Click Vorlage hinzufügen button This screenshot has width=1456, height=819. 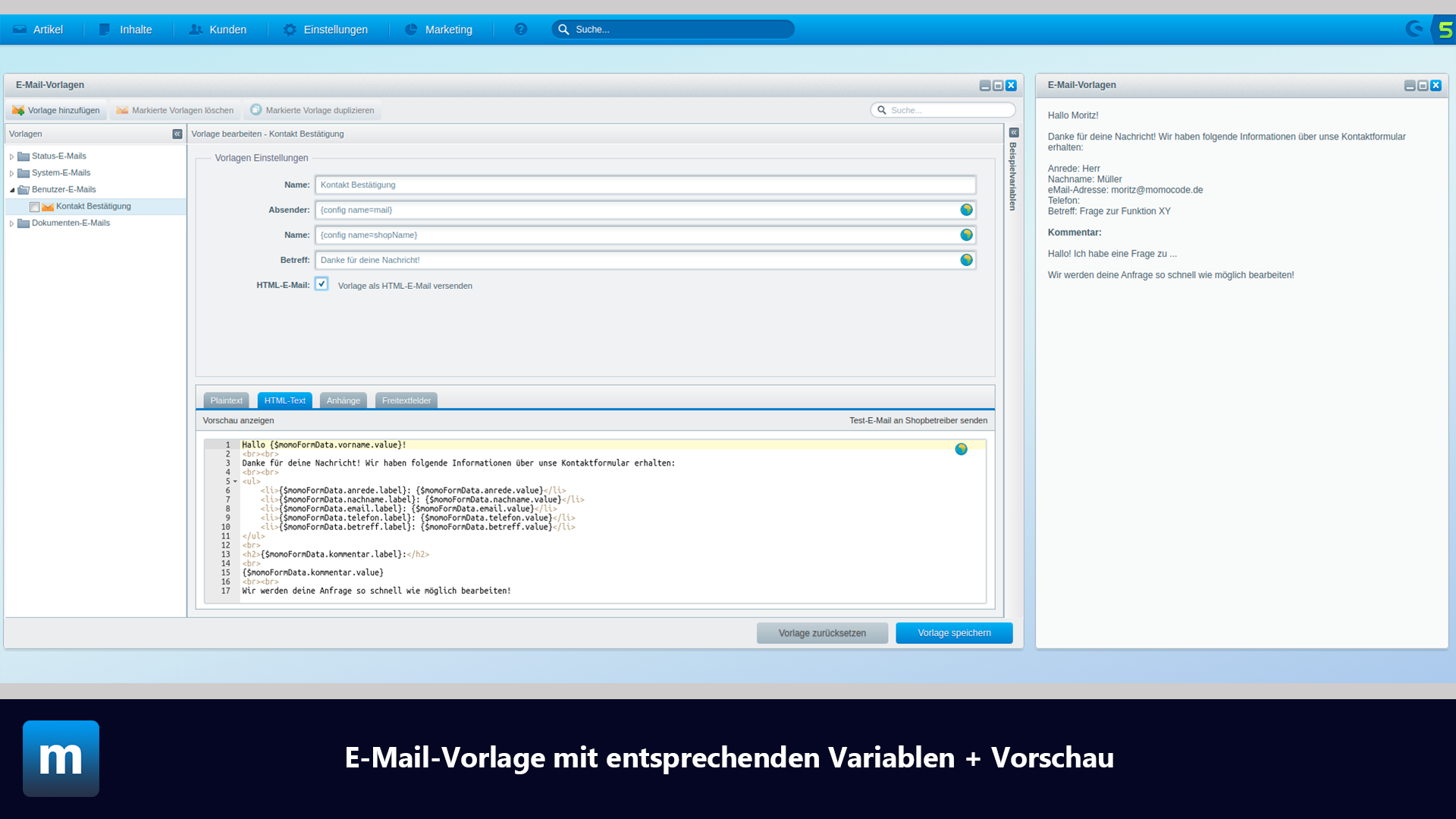pos(57,110)
